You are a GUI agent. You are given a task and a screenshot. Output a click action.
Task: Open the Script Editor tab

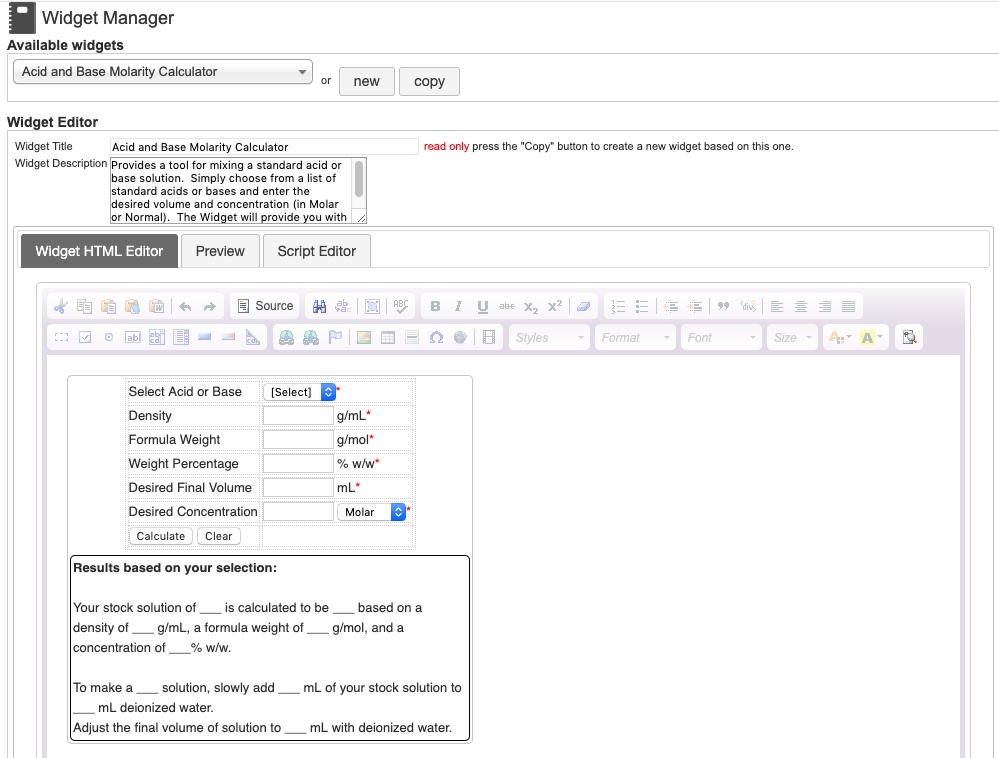[x=316, y=251]
